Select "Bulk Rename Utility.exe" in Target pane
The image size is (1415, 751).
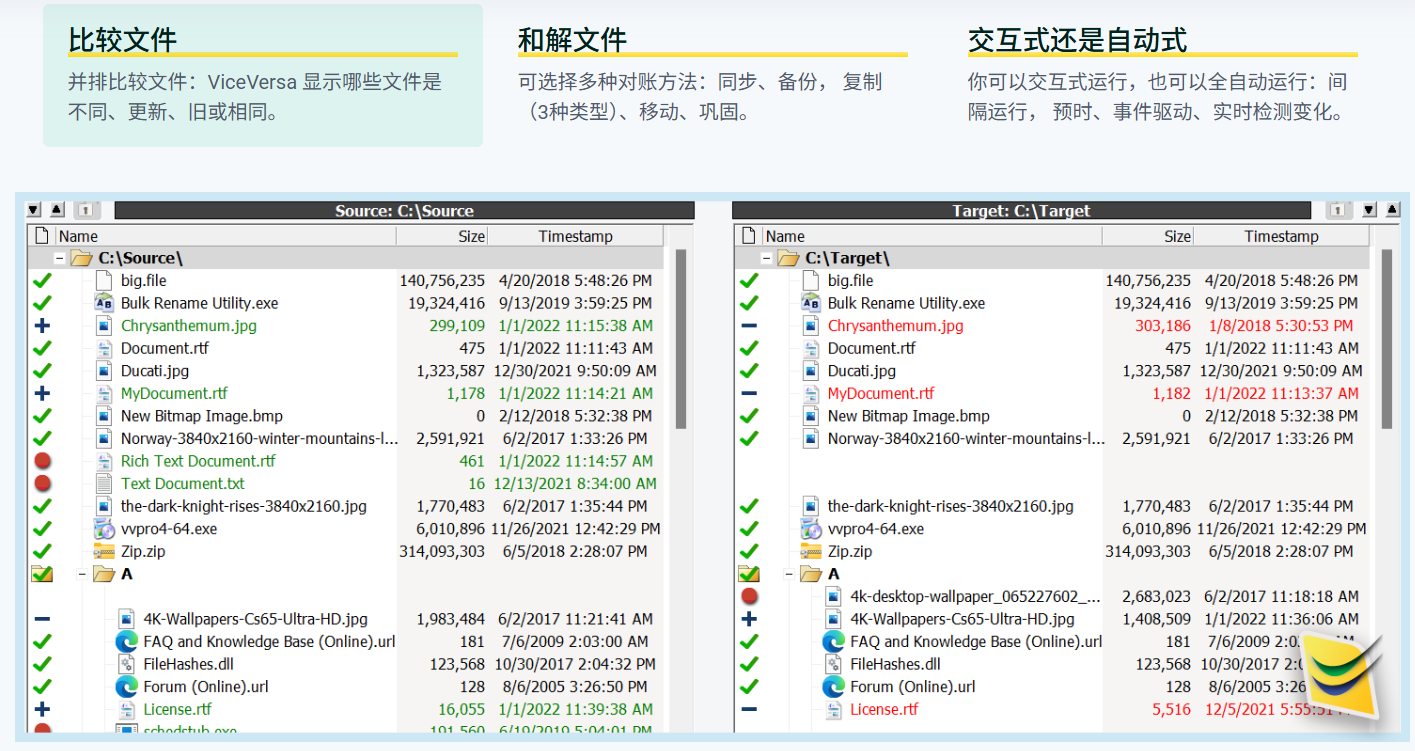906,303
